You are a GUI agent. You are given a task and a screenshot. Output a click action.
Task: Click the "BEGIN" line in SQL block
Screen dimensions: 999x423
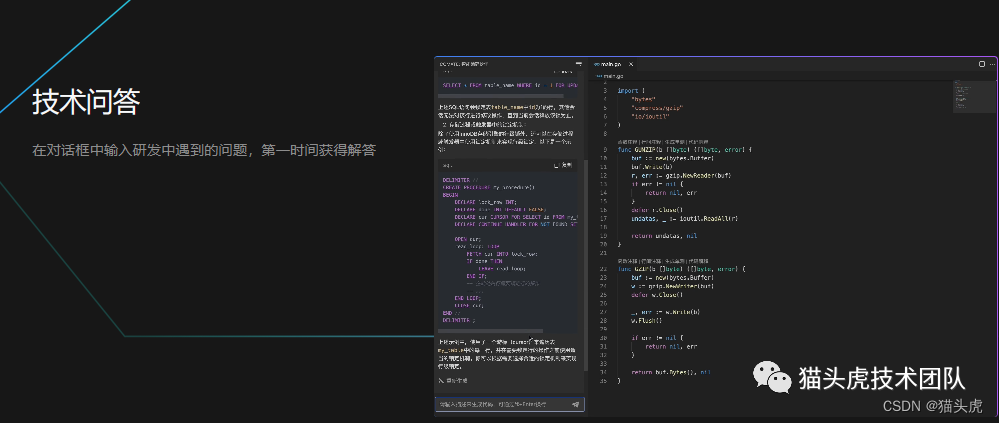pos(449,195)
